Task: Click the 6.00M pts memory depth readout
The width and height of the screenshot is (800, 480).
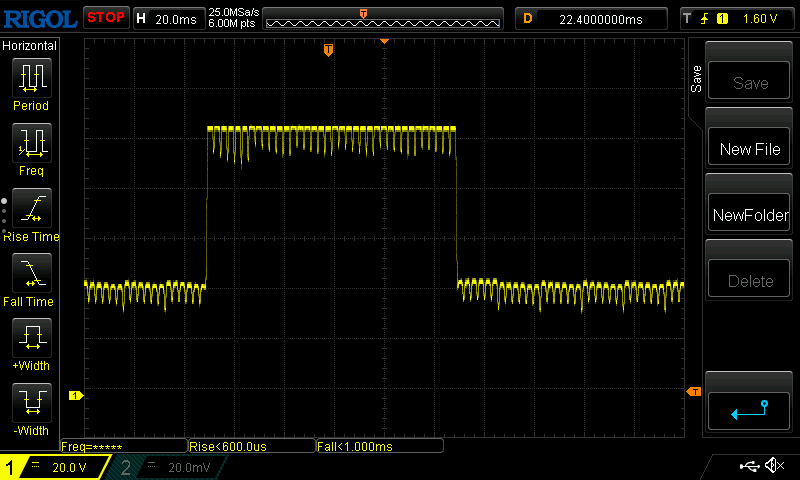Action: click(x=232, y=23)
